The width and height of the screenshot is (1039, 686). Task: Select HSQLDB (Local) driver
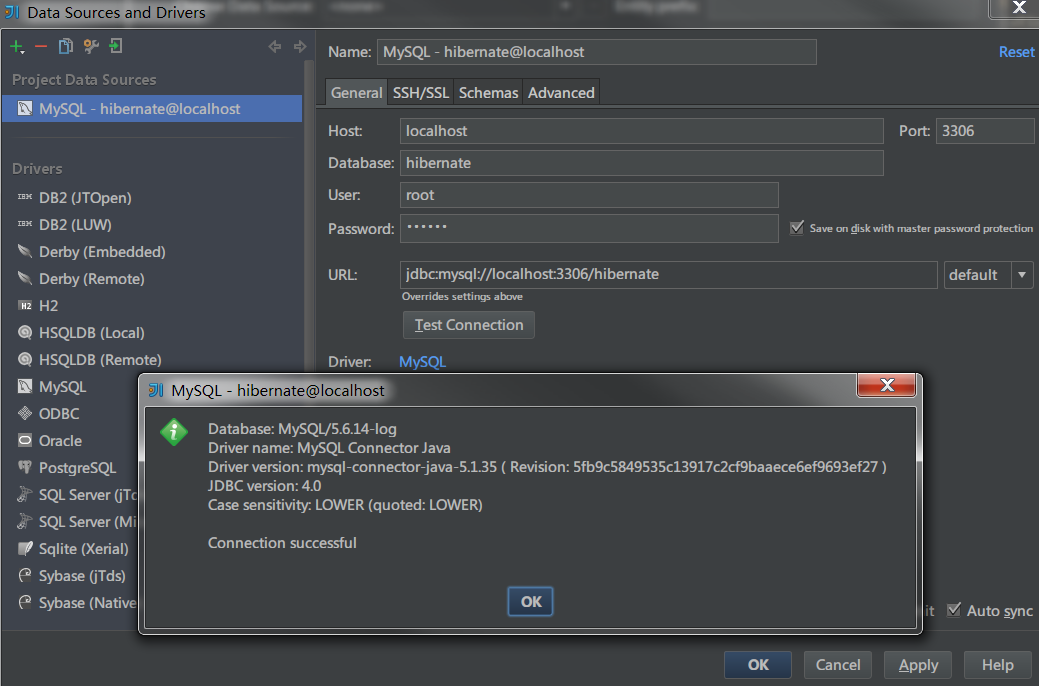click(91, 333)
